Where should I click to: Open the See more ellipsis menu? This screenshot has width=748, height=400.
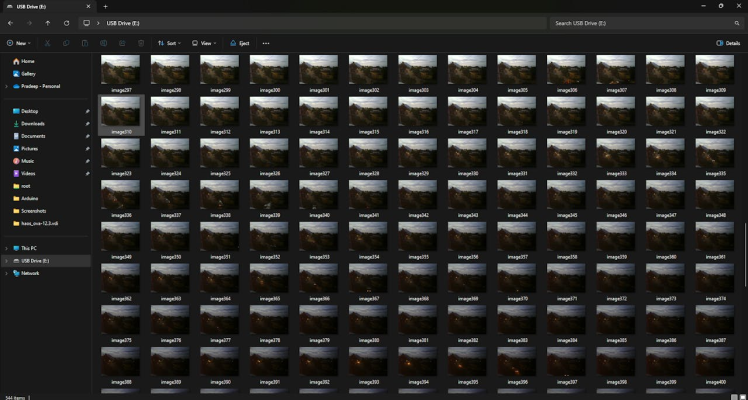pyautogui.click(x=266, y=43)
